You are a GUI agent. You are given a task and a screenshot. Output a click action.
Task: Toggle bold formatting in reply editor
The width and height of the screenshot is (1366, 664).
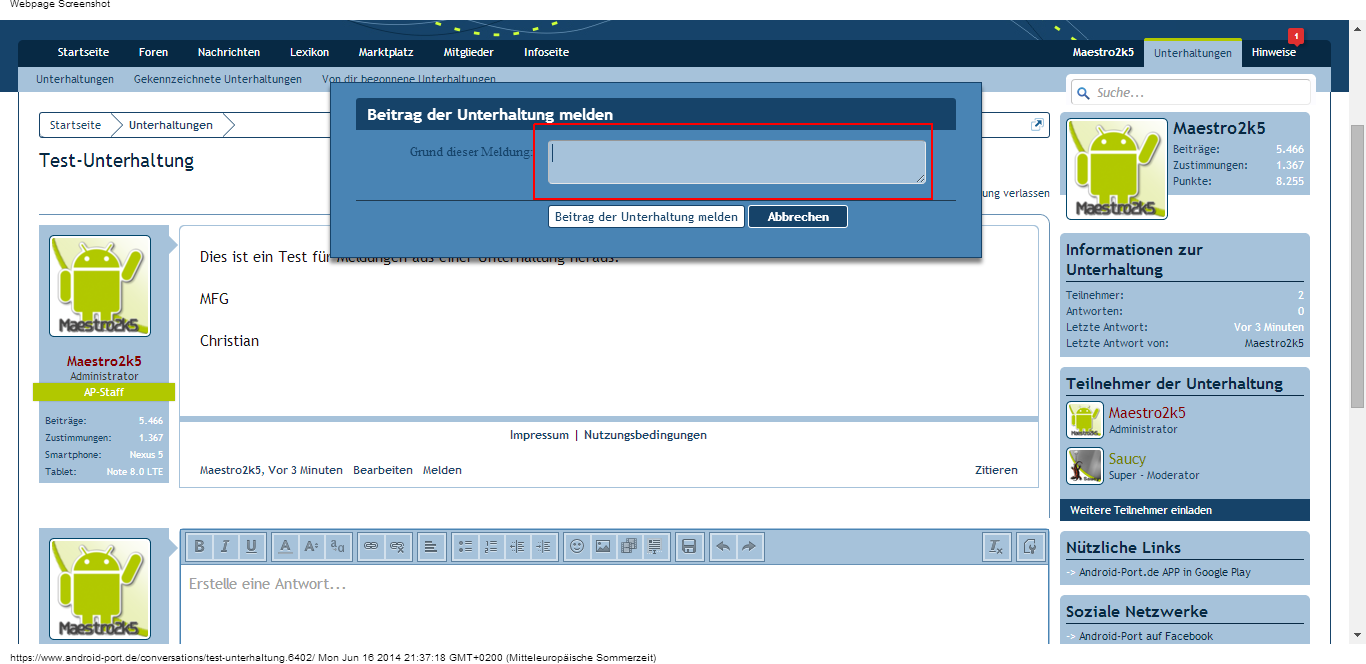point(199,546)
